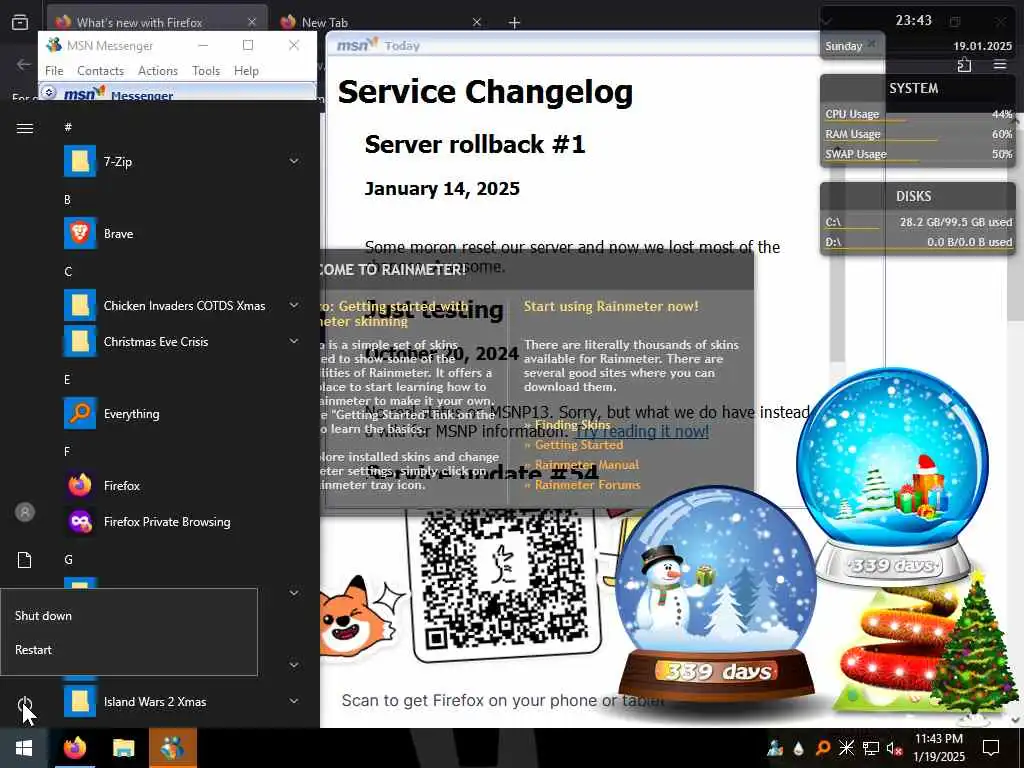Viewport: 1024px width, 768px height.
Task: Switch to MSN Messenger taskbar button
Action: (172, 748)
